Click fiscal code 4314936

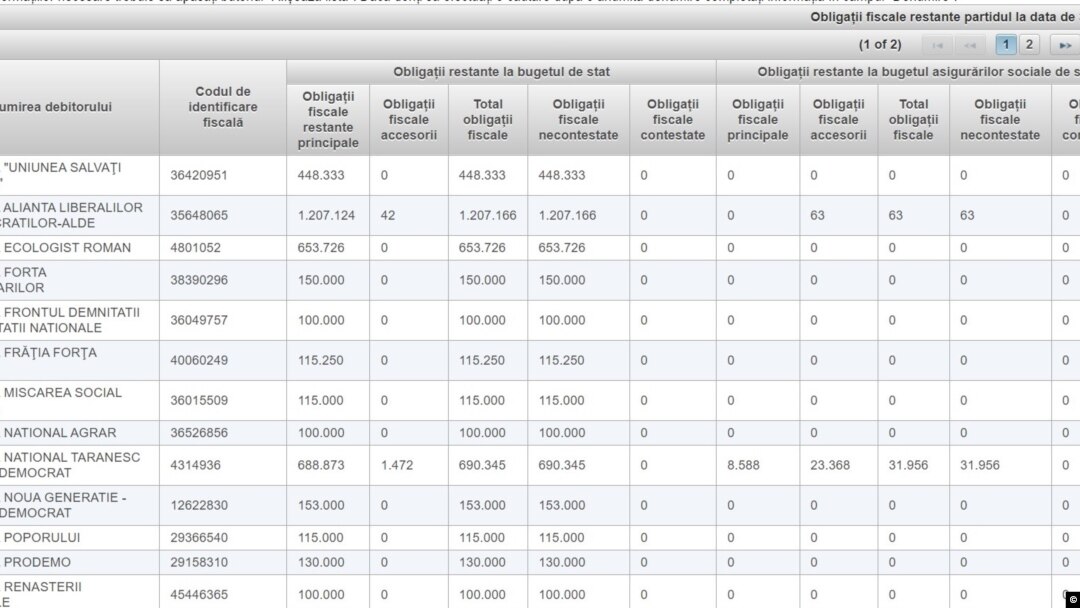196,465
